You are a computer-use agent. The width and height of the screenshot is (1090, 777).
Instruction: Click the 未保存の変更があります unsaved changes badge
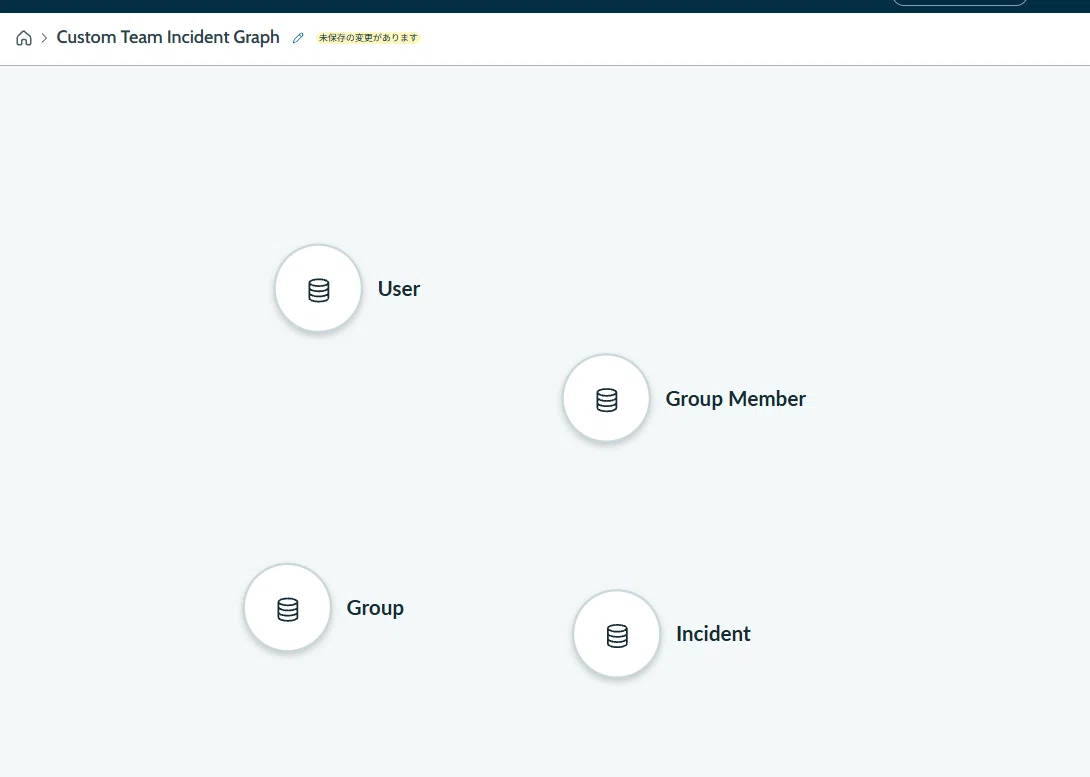tap(368, 38)
